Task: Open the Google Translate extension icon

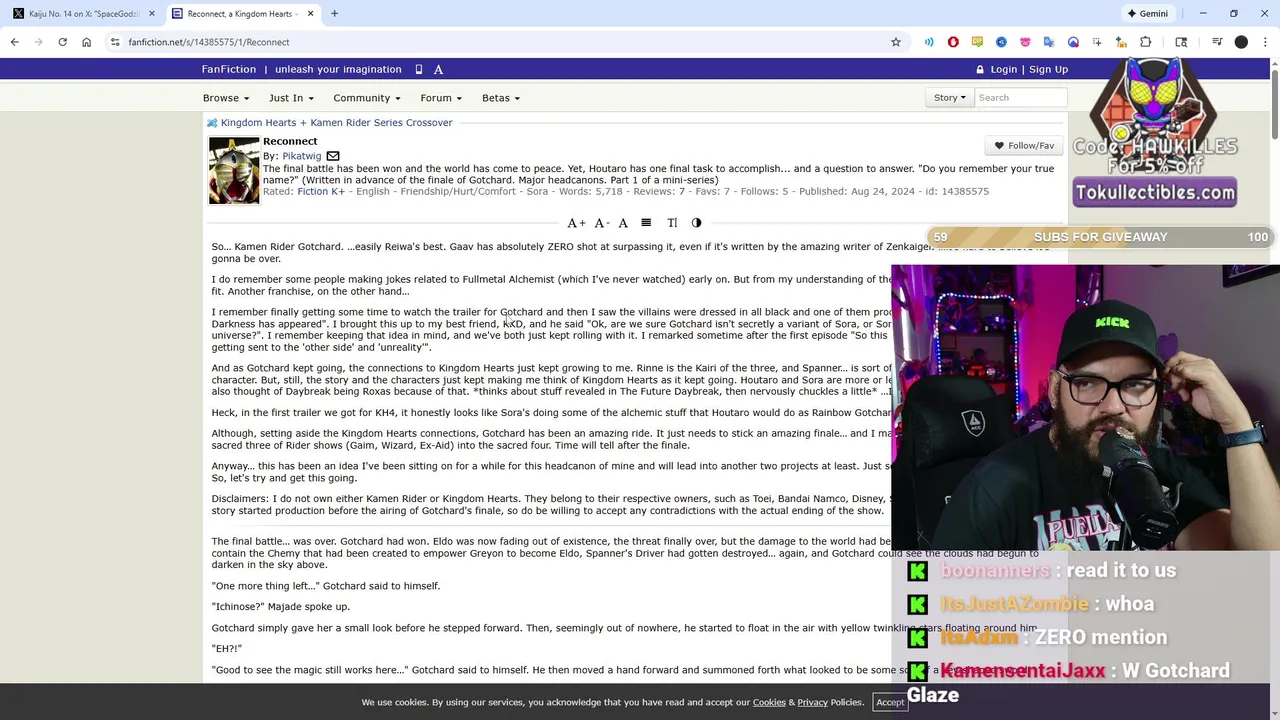Action: pyautogui.click(x=1049, y=42)
